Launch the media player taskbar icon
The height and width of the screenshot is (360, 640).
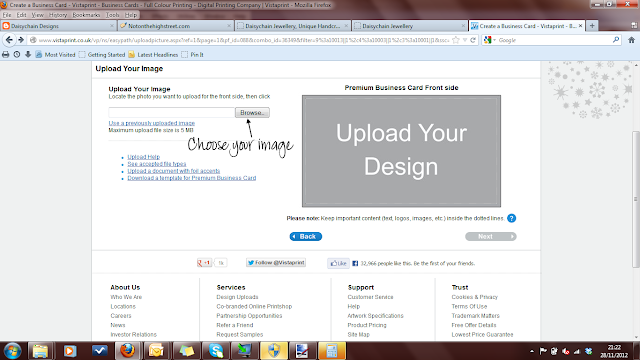click(x=70, y=351)
